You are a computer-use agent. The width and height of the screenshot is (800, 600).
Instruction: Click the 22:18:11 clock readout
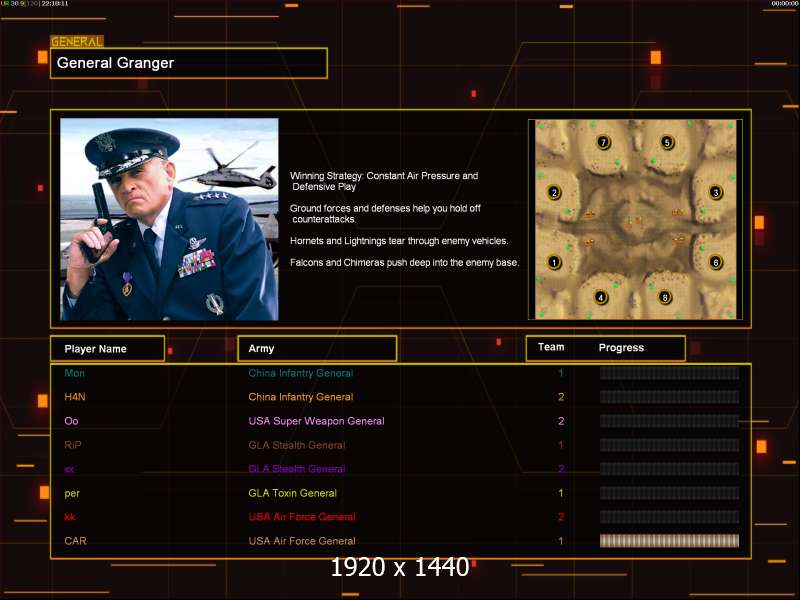point(55,3)
